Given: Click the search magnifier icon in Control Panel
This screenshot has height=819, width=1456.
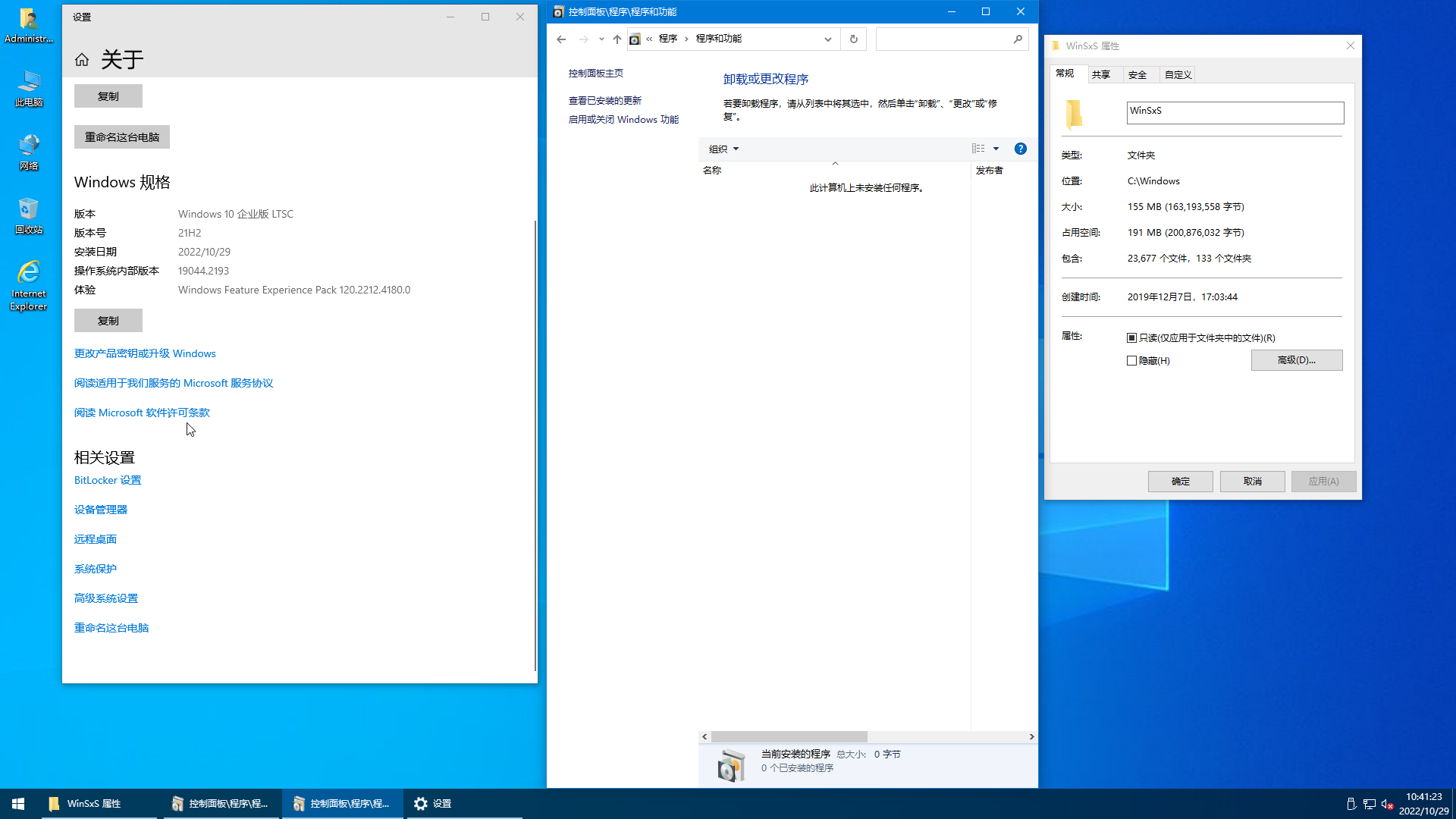Looking at the screenshot, I should click(x=1018, y=39).
